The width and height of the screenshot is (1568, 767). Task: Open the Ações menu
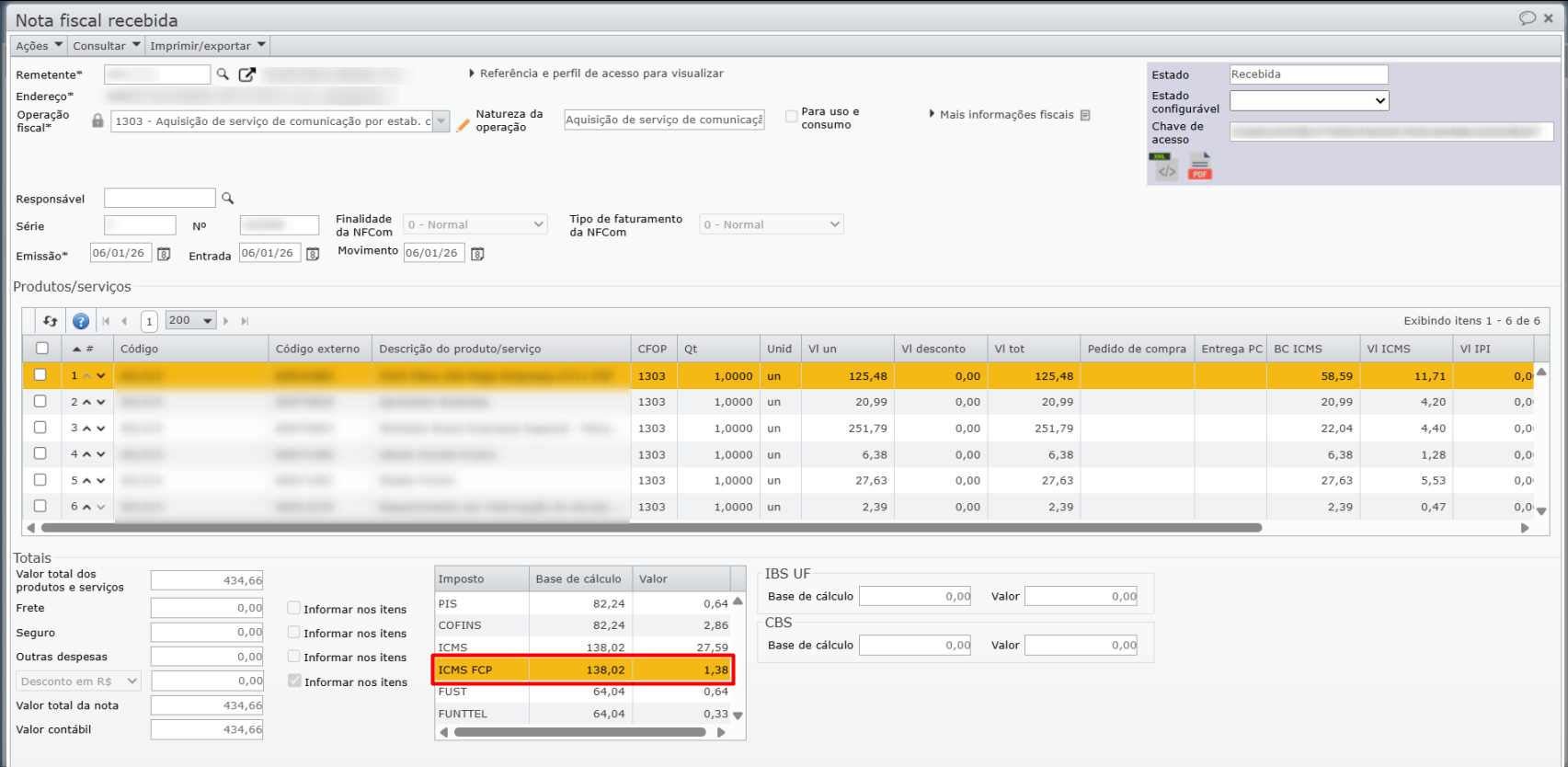pos(39,46)
